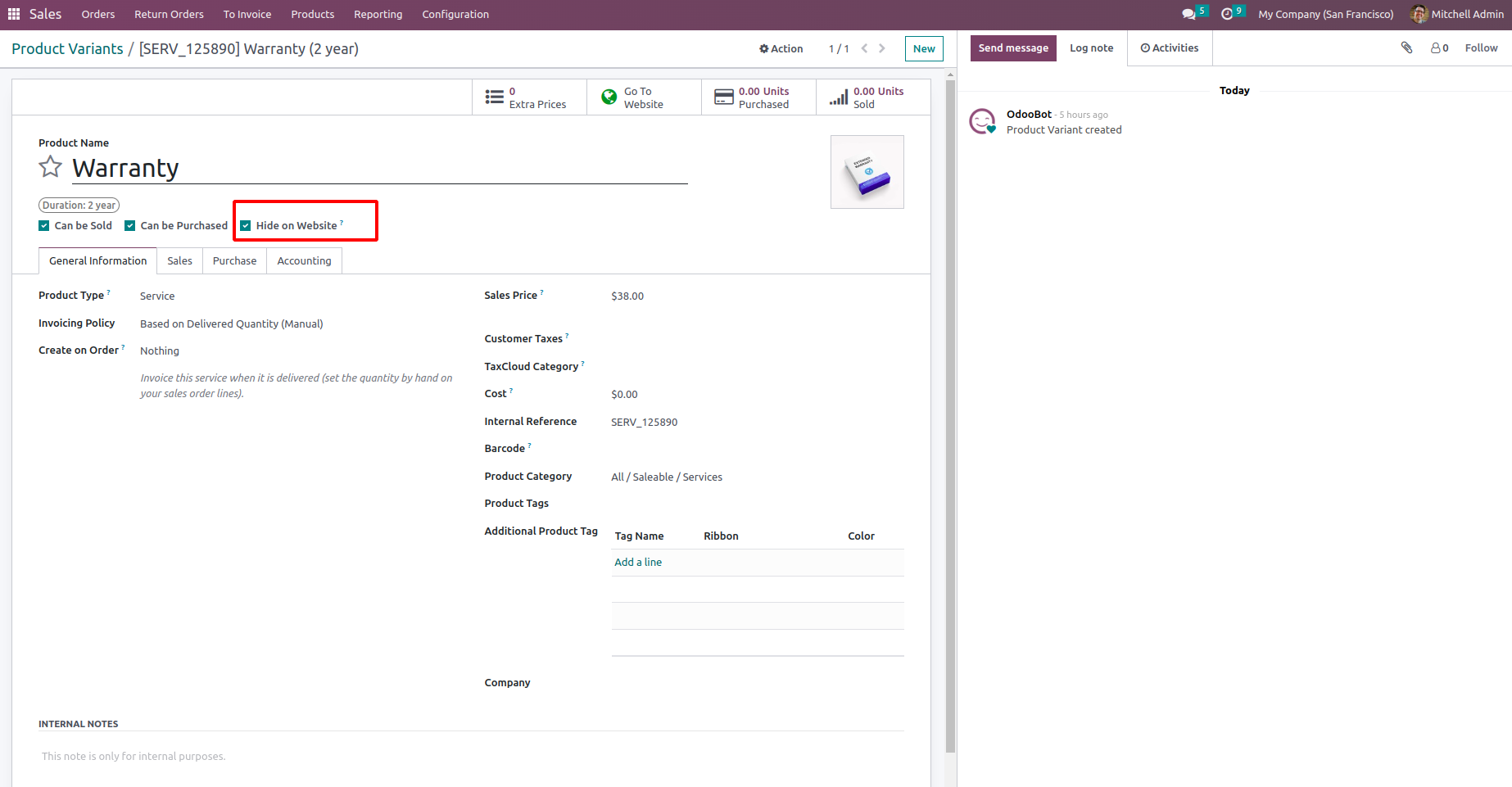Click the Product Name field Warranty
Image resolution: width=1512 pixels, height=787 pixels.
coord(380,168)
